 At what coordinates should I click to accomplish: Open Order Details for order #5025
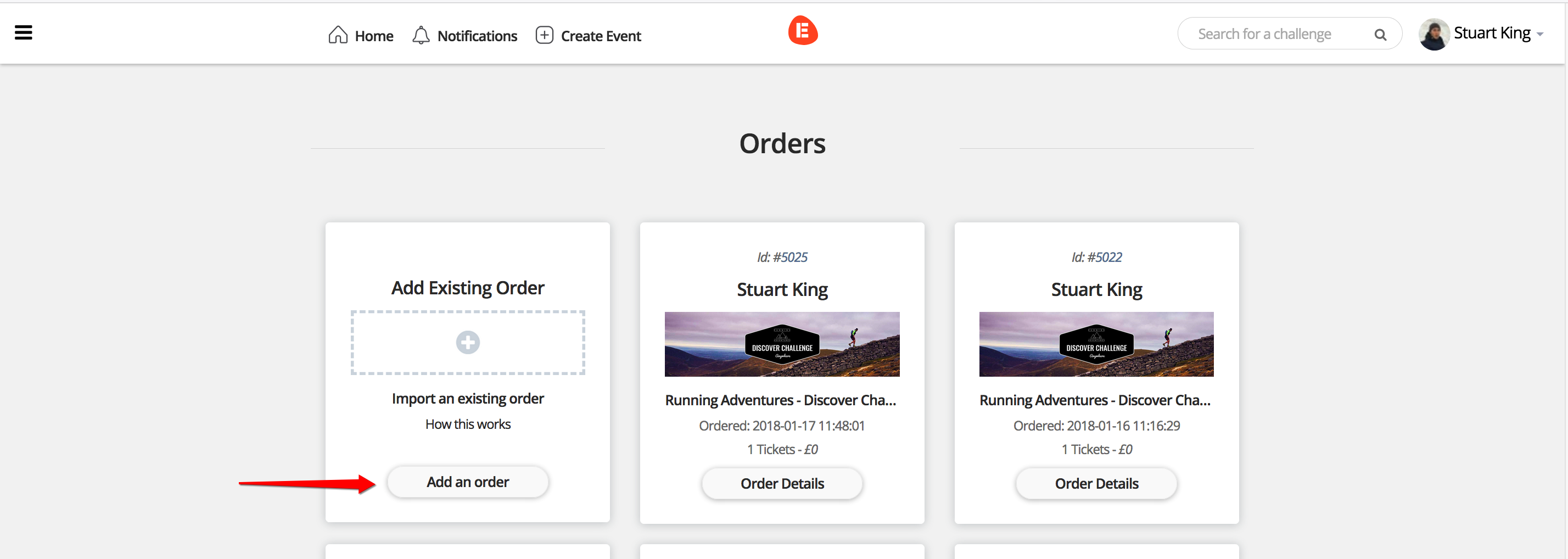[782, 483]
